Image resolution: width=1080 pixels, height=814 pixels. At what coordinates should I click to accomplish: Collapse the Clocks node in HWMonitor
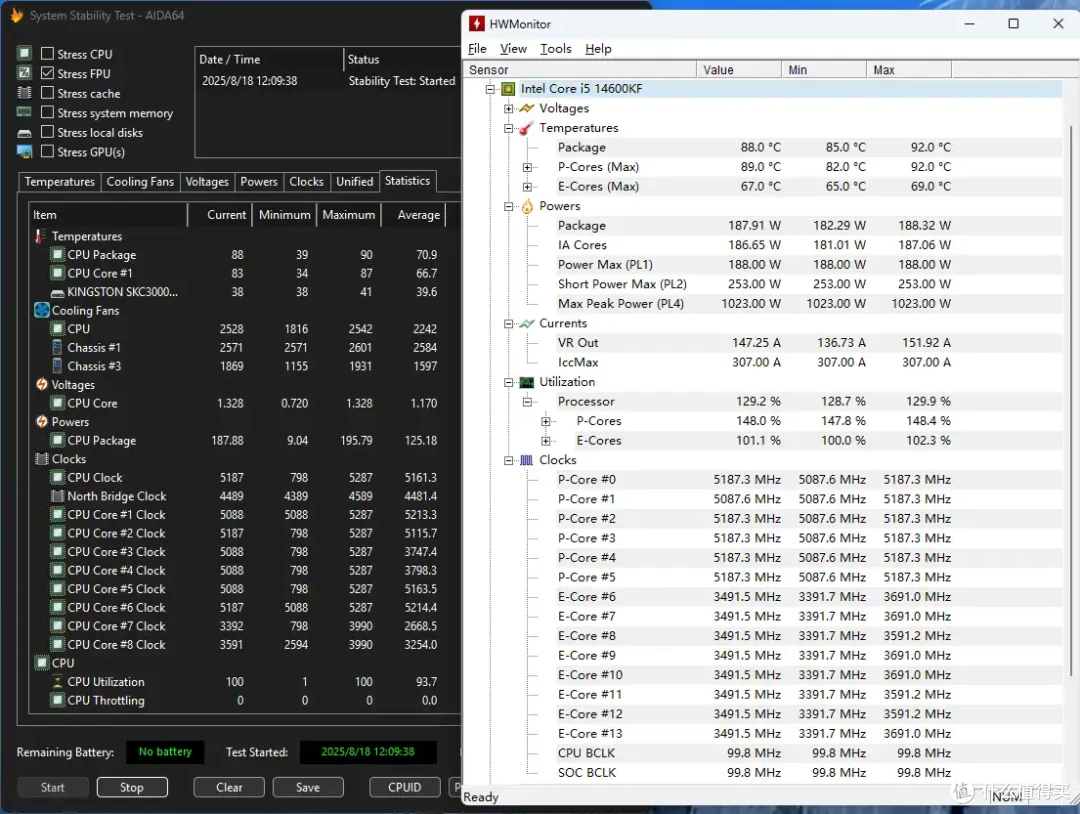click(x=509, y=460)
